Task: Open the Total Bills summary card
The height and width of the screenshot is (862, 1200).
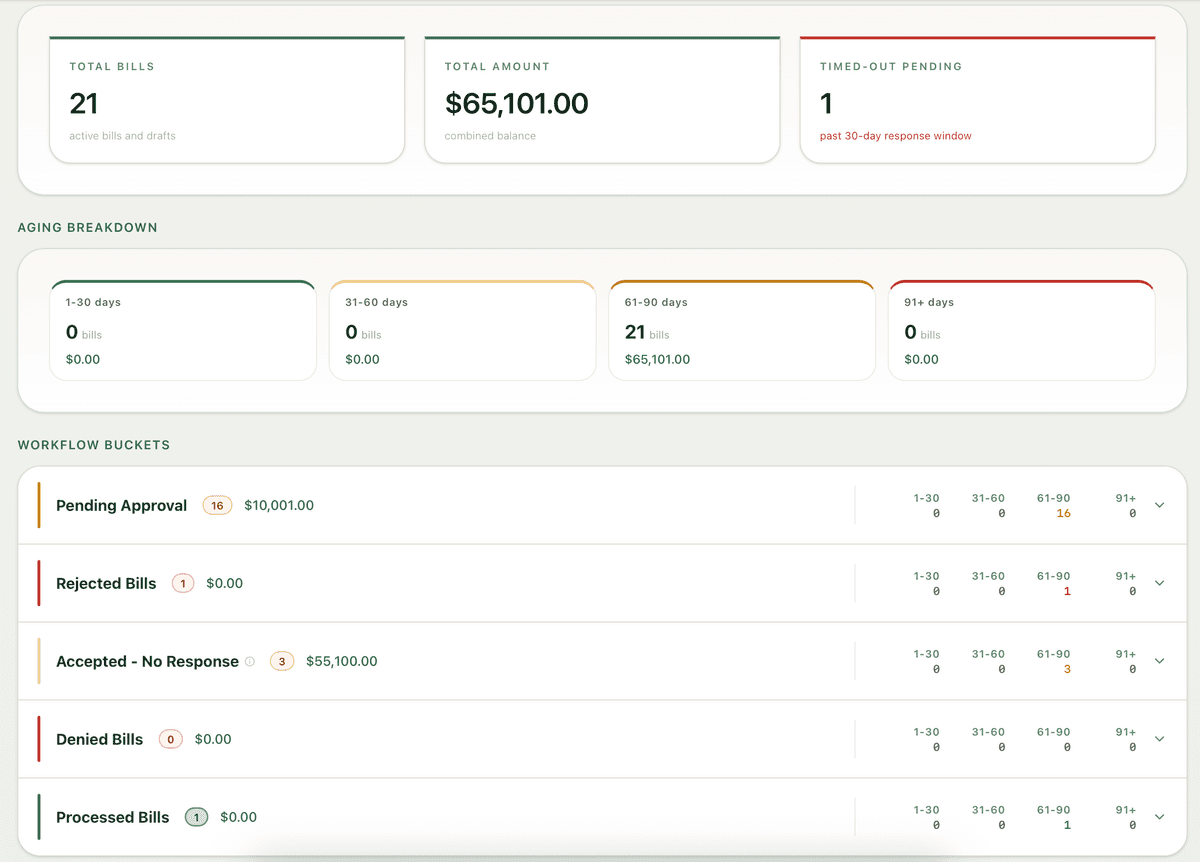Action: point(227,100)
